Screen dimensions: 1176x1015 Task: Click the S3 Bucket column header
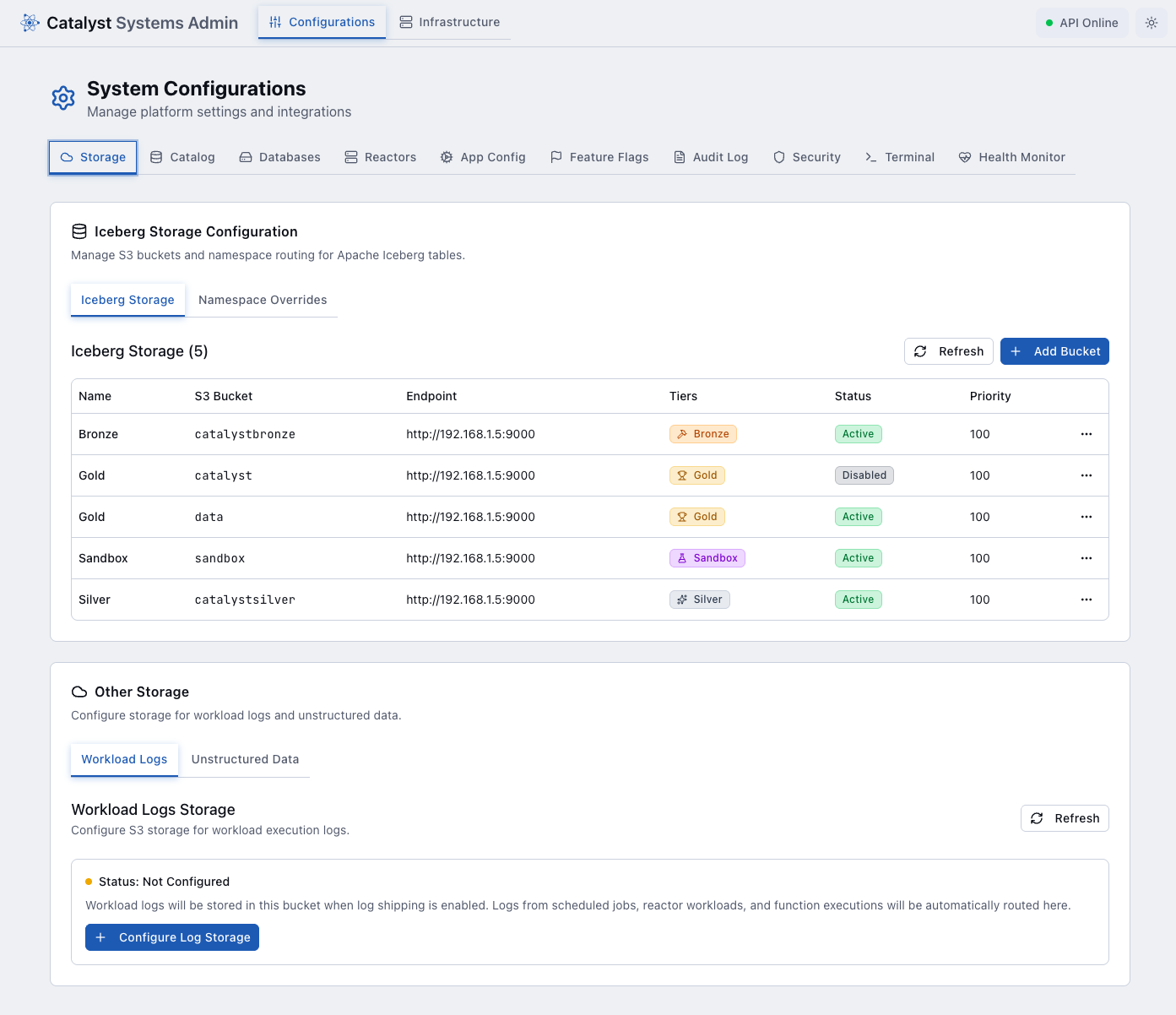tap(224, 396)
